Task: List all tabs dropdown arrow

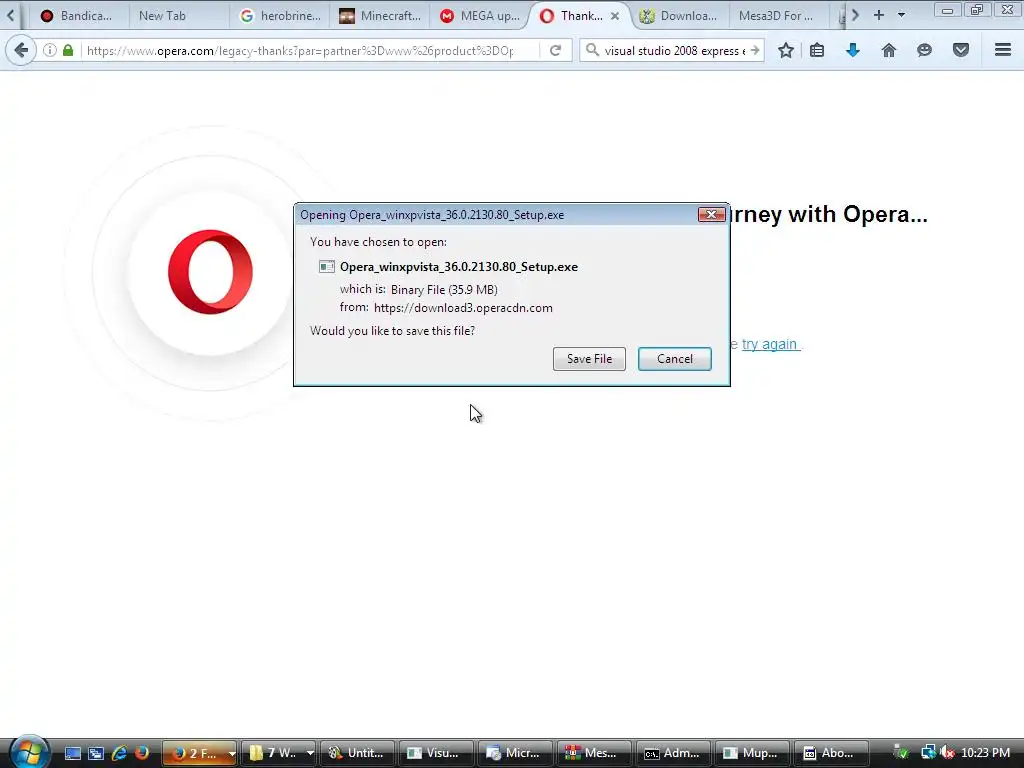Action: [901, 15]
